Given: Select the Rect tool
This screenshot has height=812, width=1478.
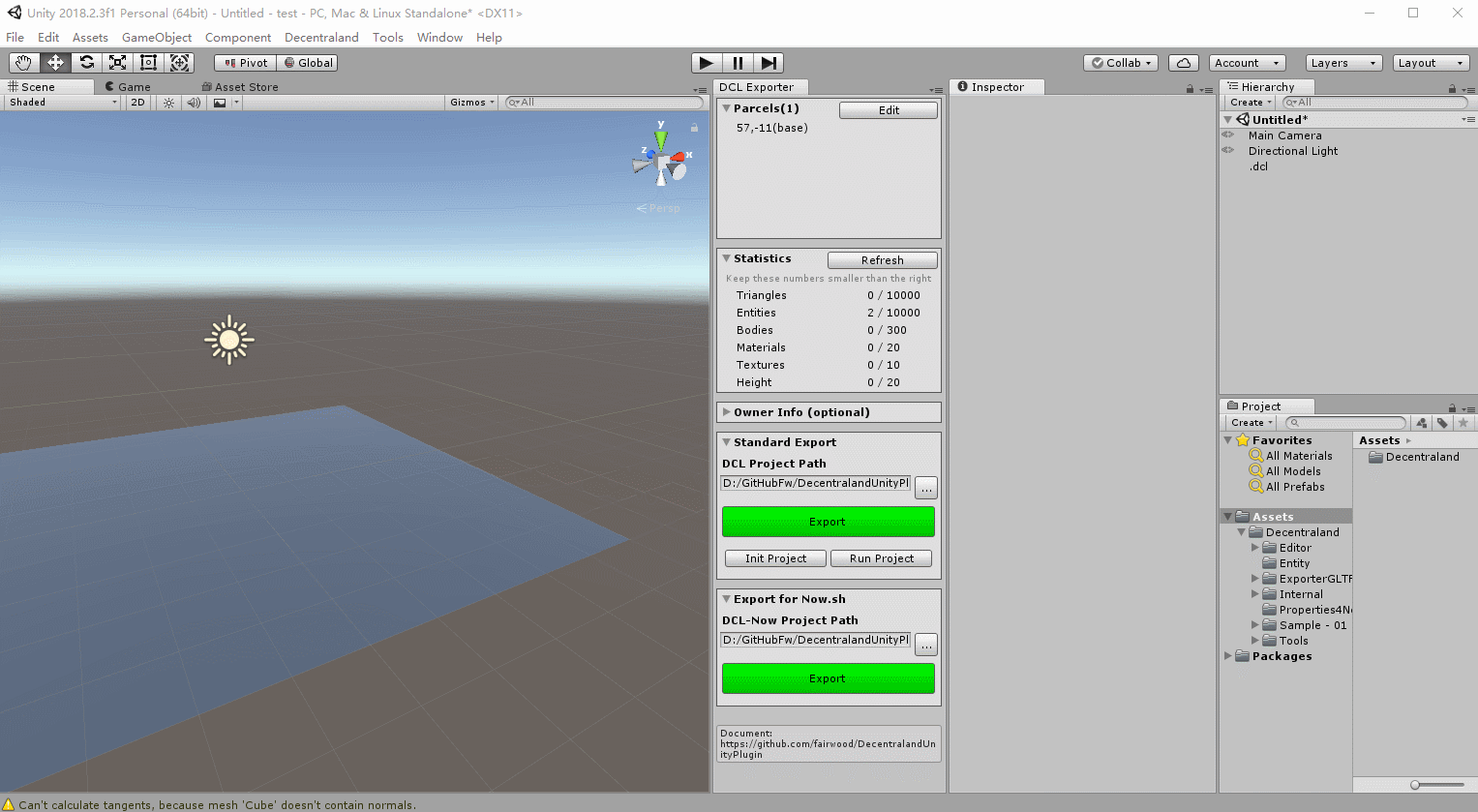Looking at the screenshot, I should (148, 63).
